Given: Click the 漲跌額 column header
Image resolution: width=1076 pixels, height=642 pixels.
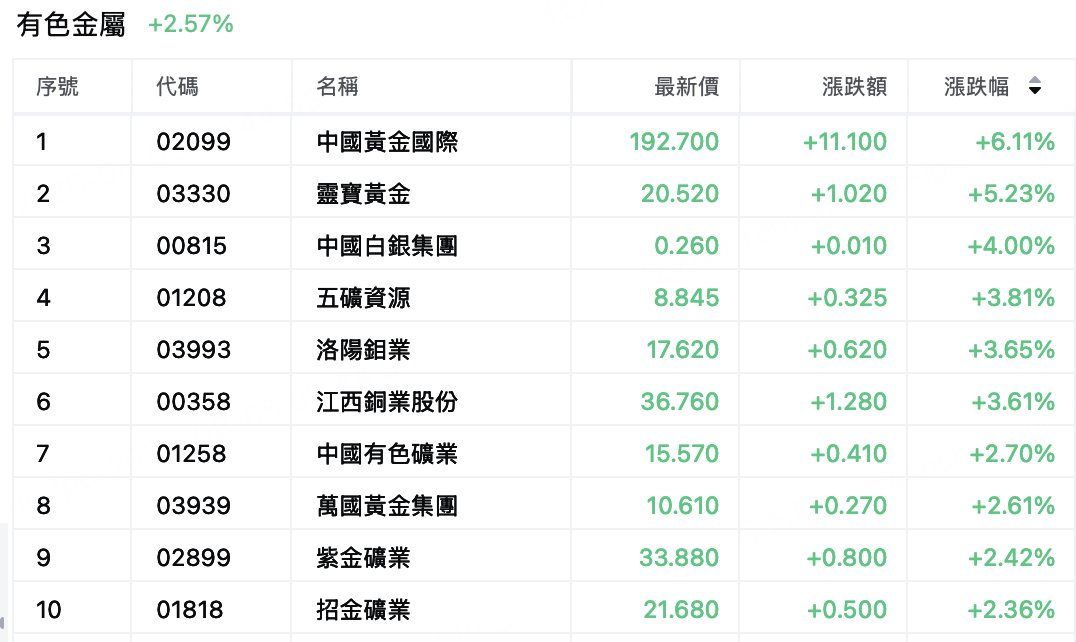Looking at the screenshot, I should pyautogui.click(x=854, y=86).
